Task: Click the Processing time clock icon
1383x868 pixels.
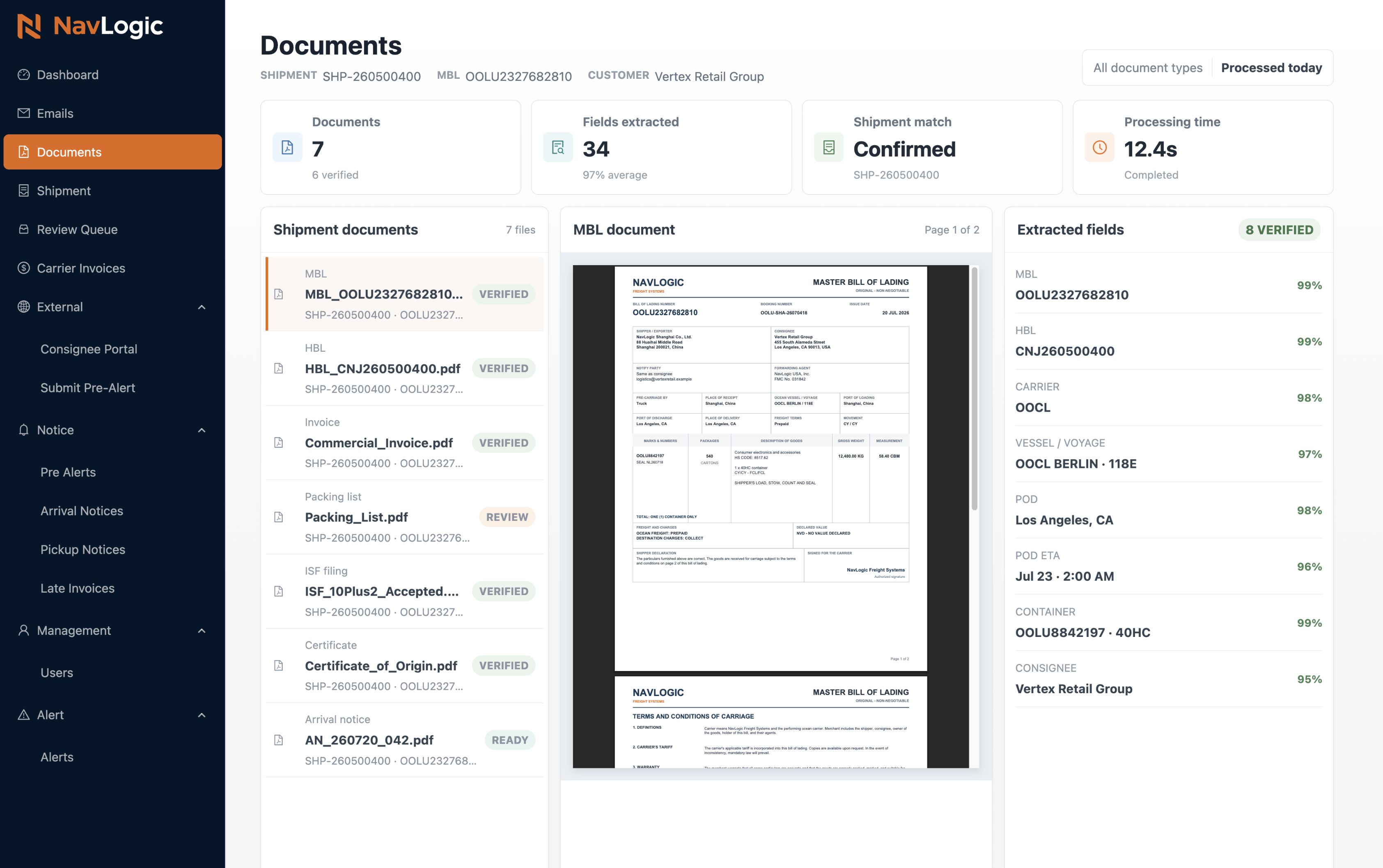Action: pos(1099,147)
